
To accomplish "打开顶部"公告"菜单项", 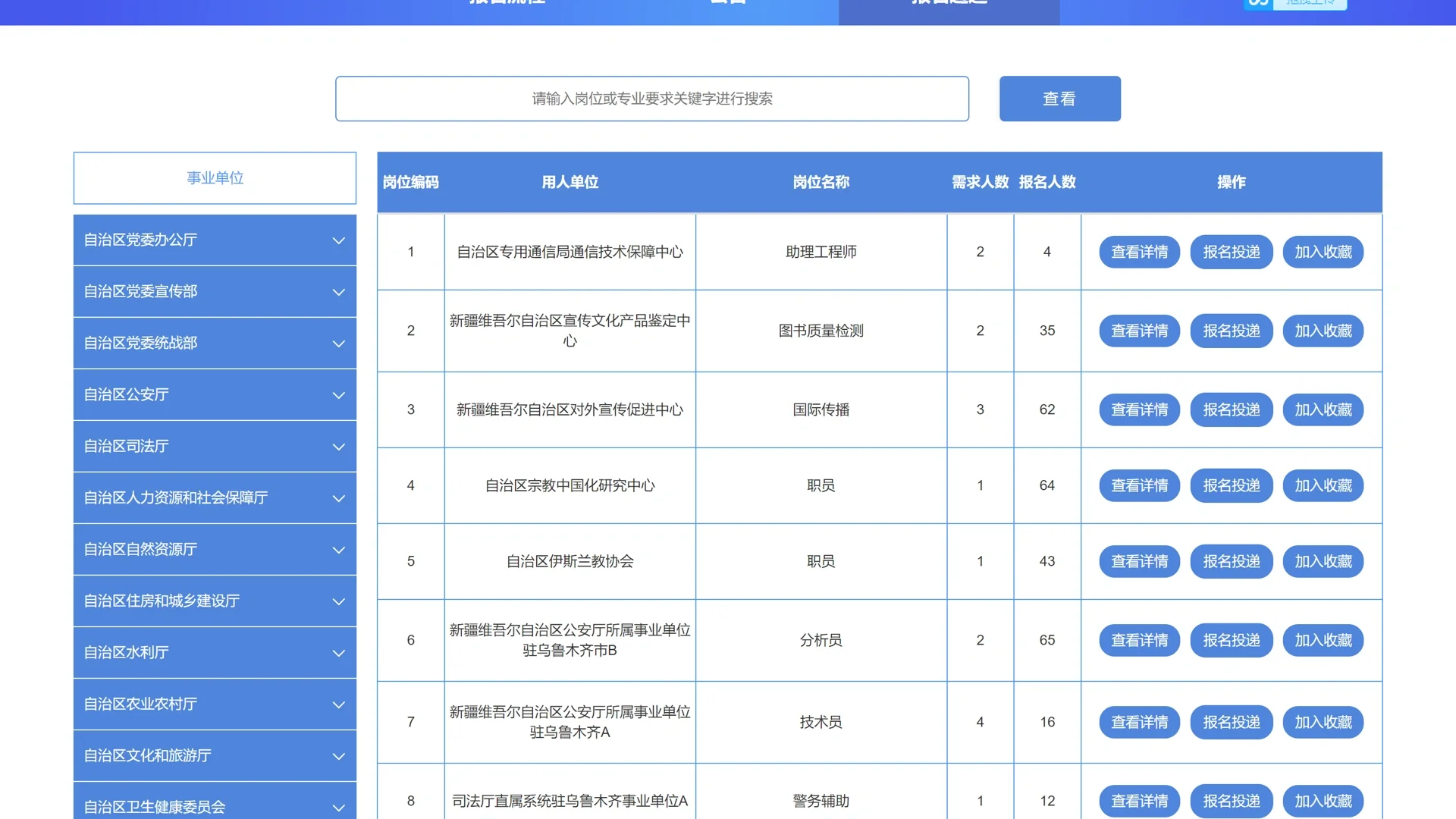I will coord(726,4).
